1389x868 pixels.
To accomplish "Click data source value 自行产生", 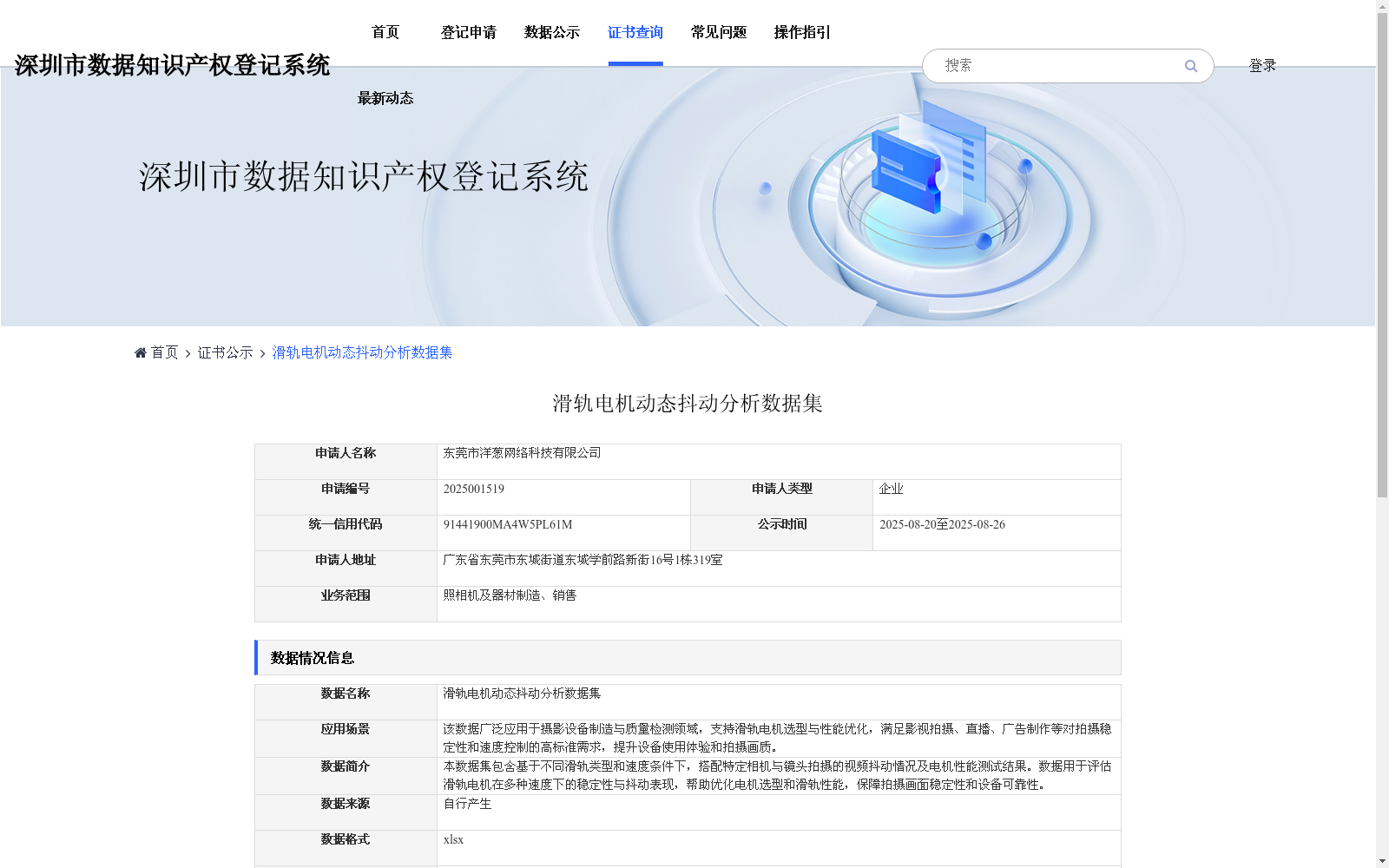I will [x=468, y=804].
